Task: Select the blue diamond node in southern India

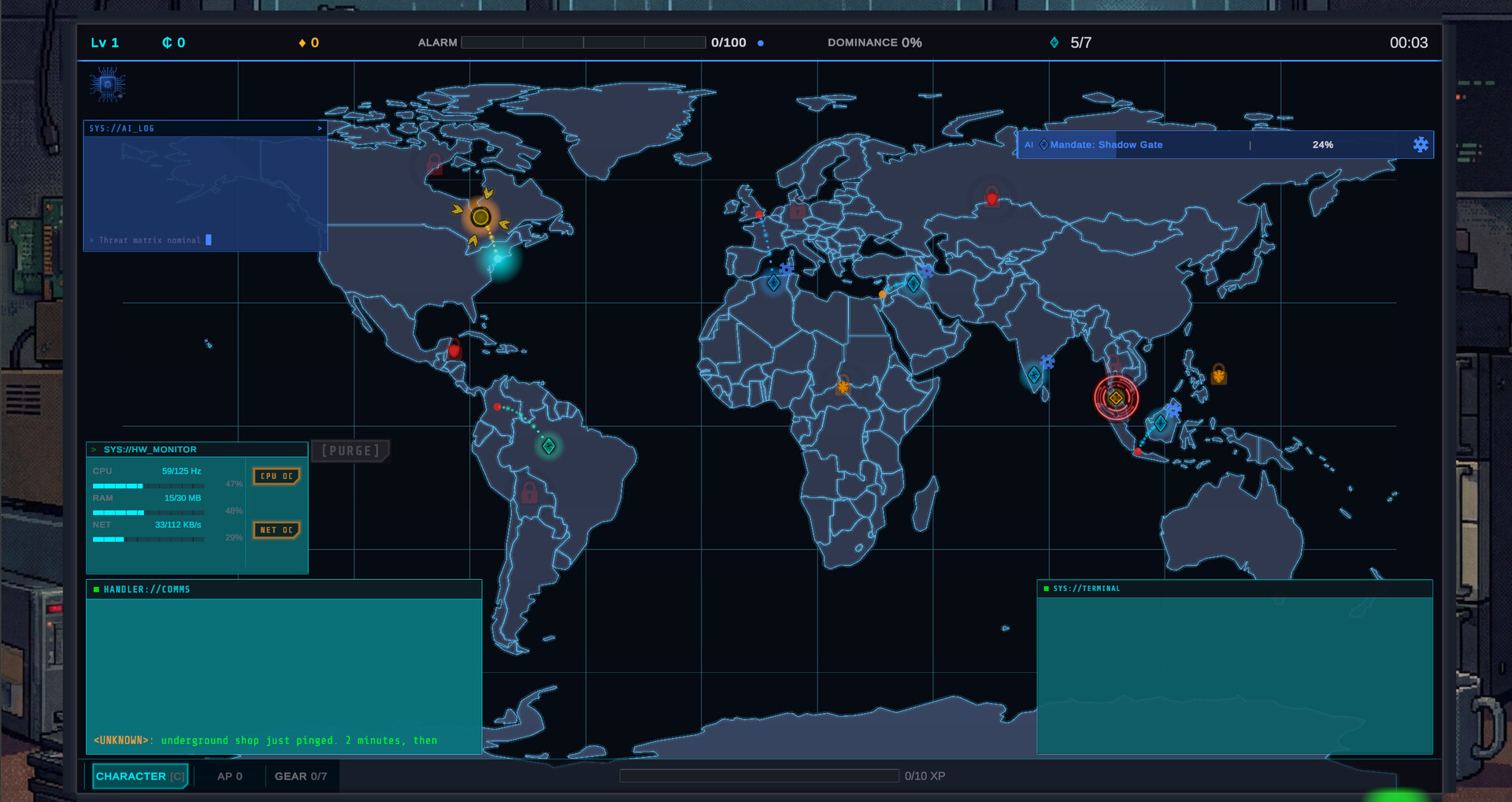Action: (1034, 375)
